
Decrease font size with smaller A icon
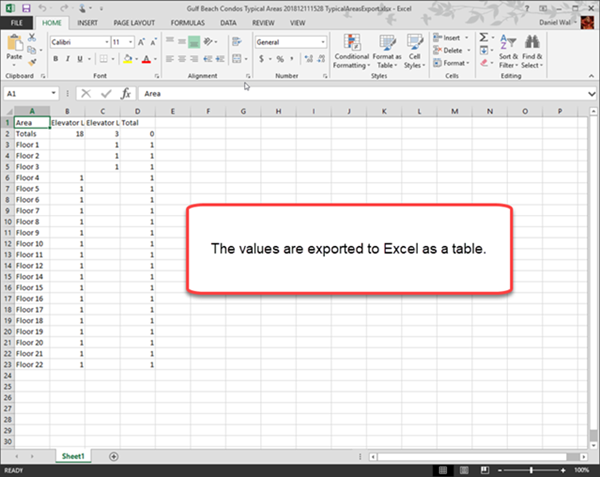tap(153, 42)
